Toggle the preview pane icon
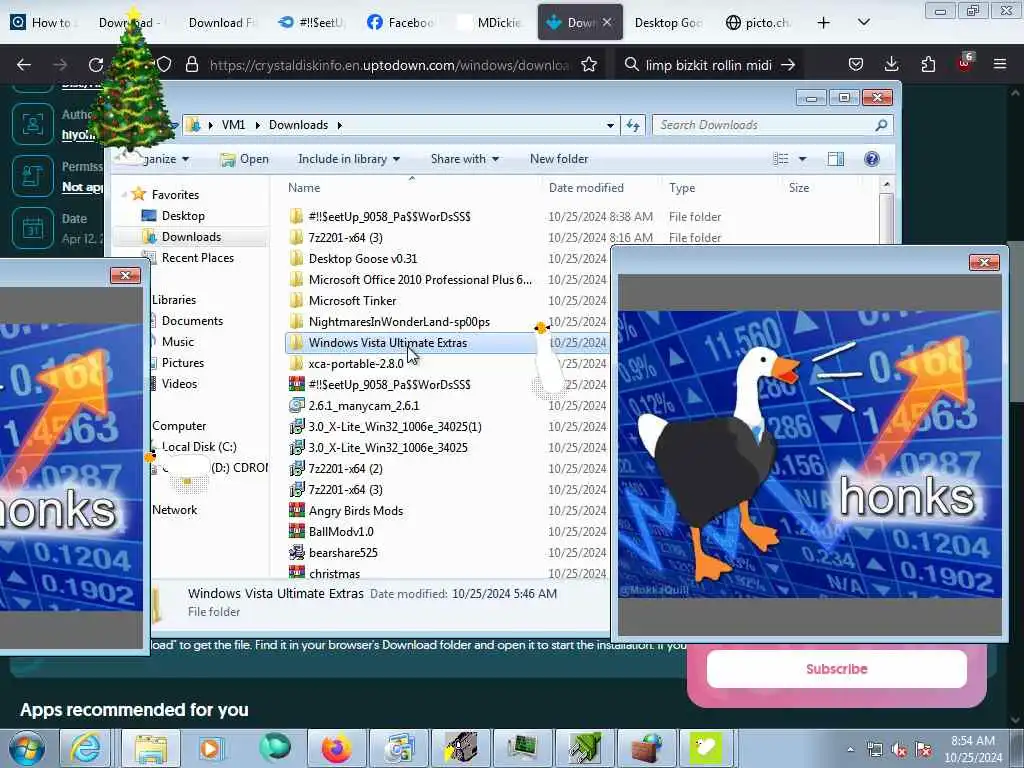1024x768 pixels. 836,159
